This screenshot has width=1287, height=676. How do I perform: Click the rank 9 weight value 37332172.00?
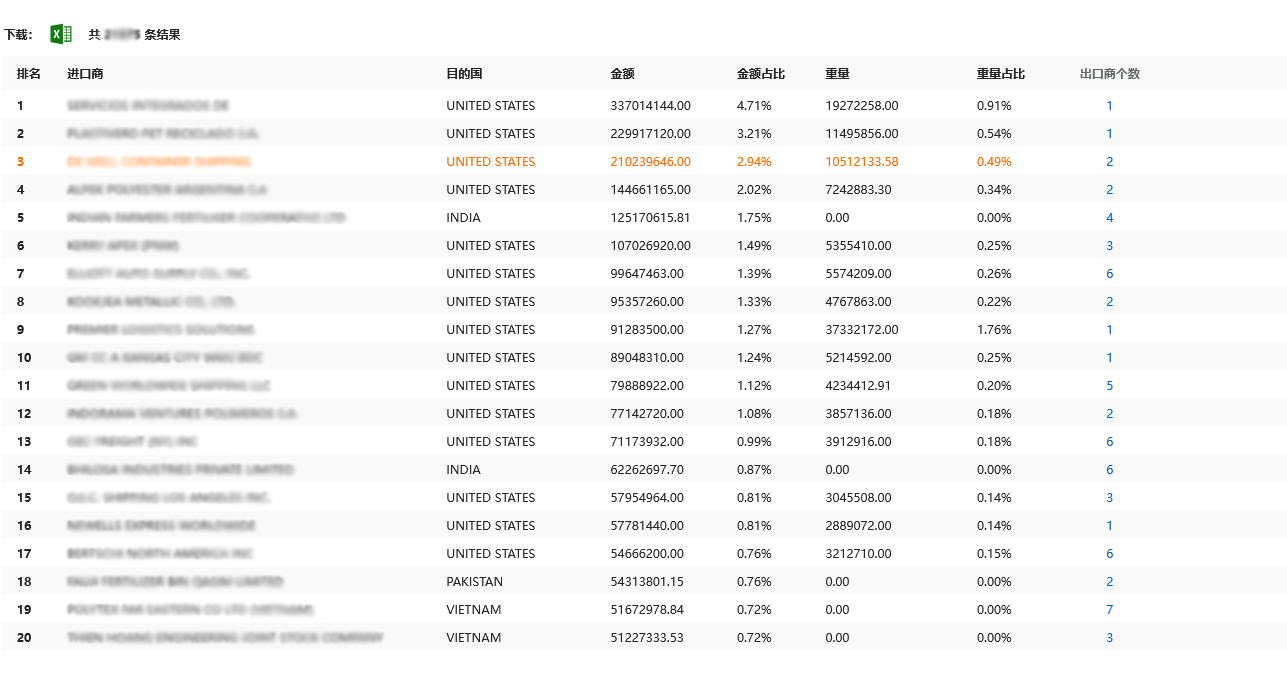(861, 330)
